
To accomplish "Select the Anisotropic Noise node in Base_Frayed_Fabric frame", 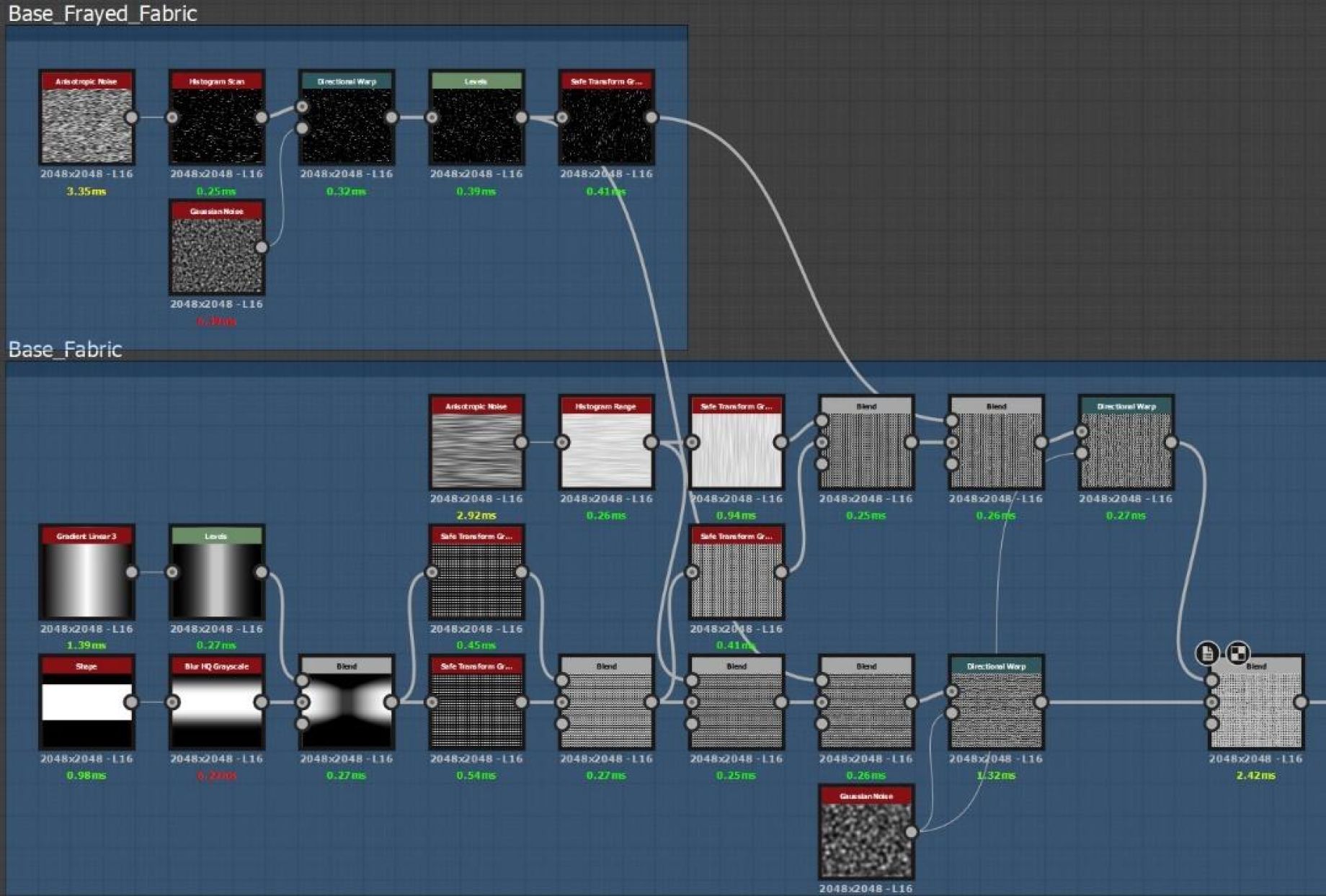I will (x=86, y=117).
